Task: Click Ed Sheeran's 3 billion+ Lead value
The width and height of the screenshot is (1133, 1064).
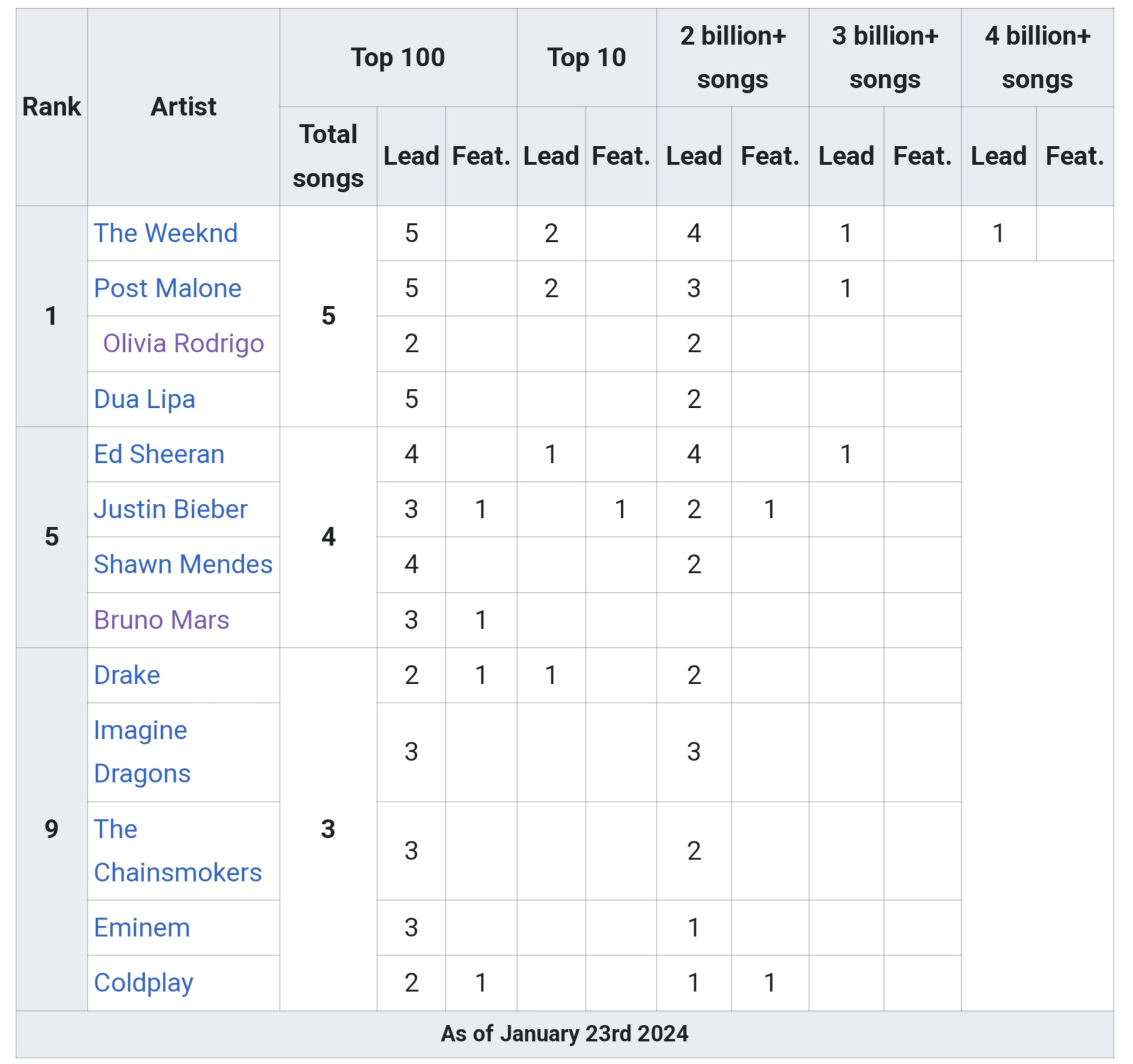Action: pos(846,454)
